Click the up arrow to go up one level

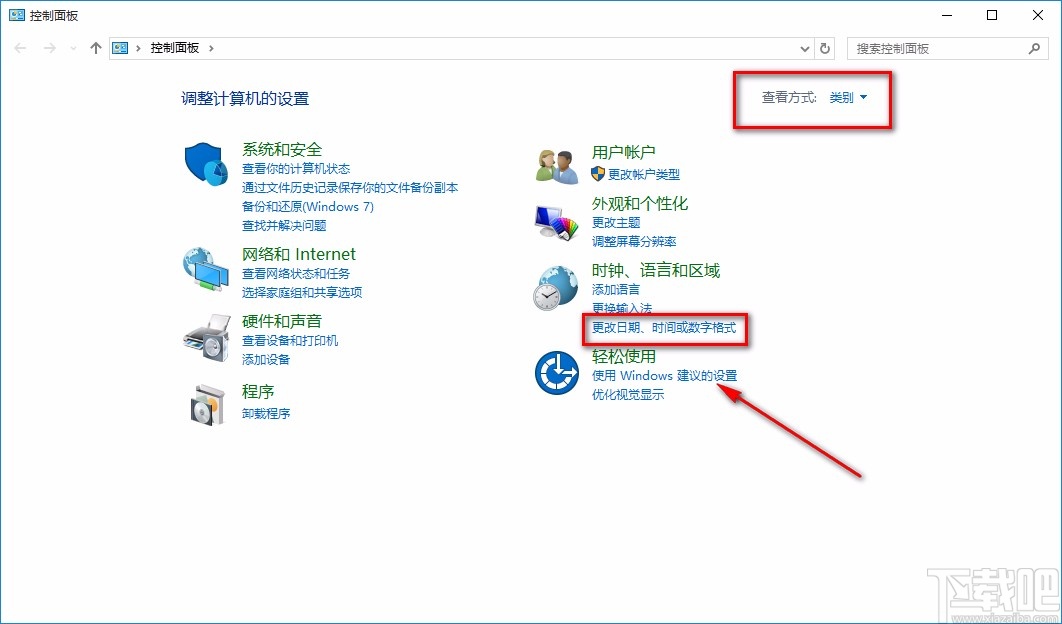95,47
